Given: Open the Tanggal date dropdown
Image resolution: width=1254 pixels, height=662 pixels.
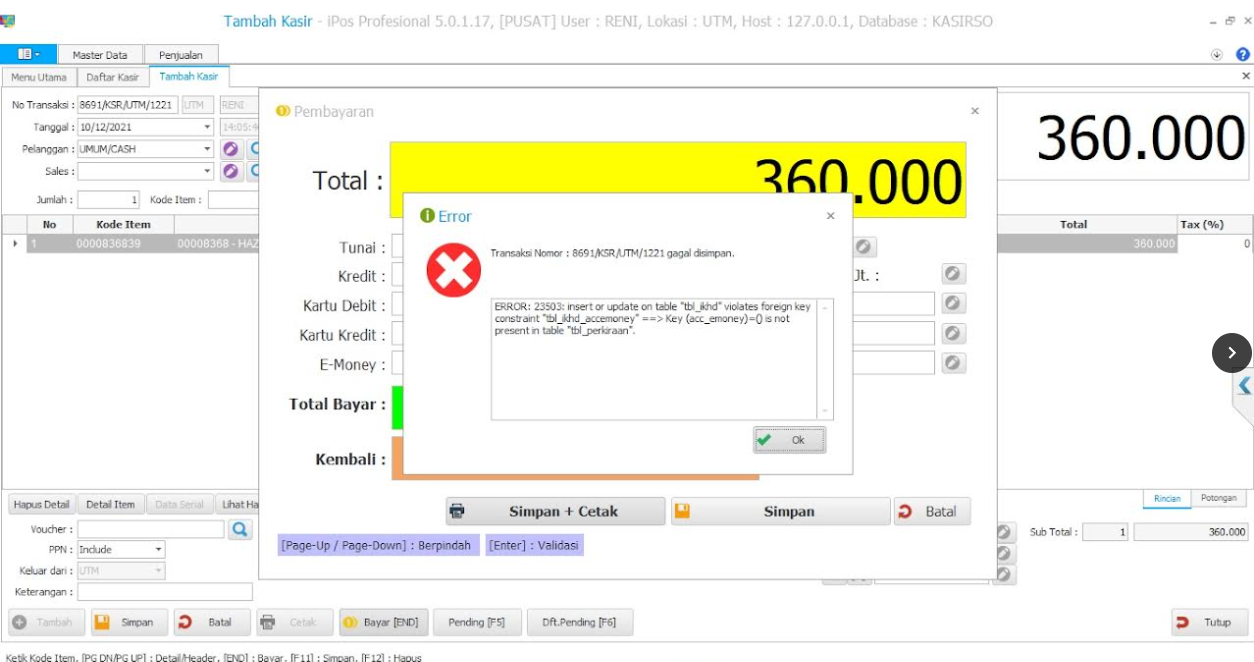Looking at the screenshot, I should tap(208, 127).
